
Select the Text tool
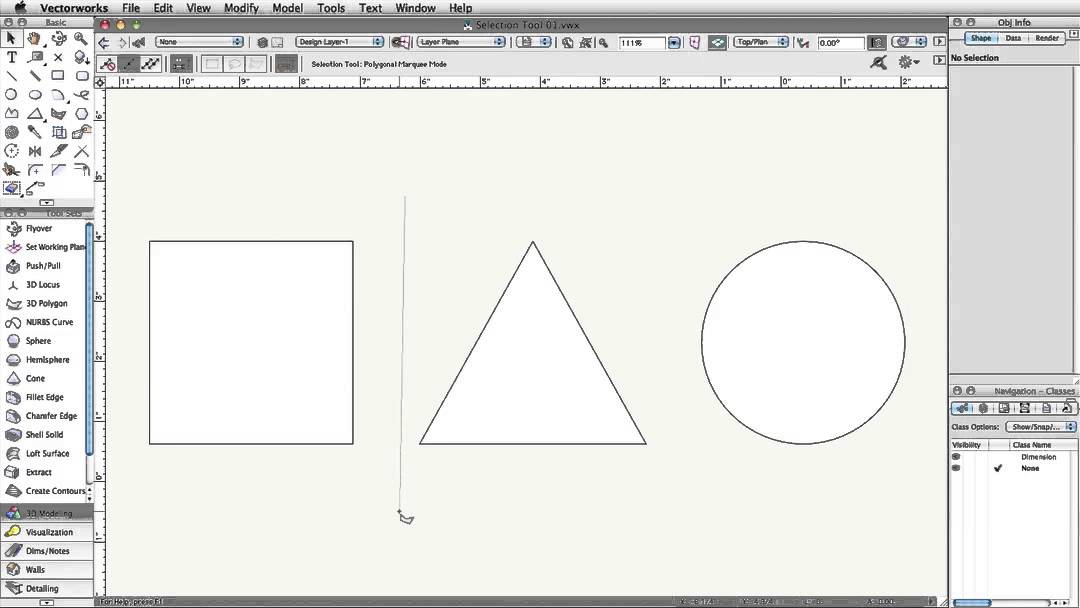pos(11,57)
